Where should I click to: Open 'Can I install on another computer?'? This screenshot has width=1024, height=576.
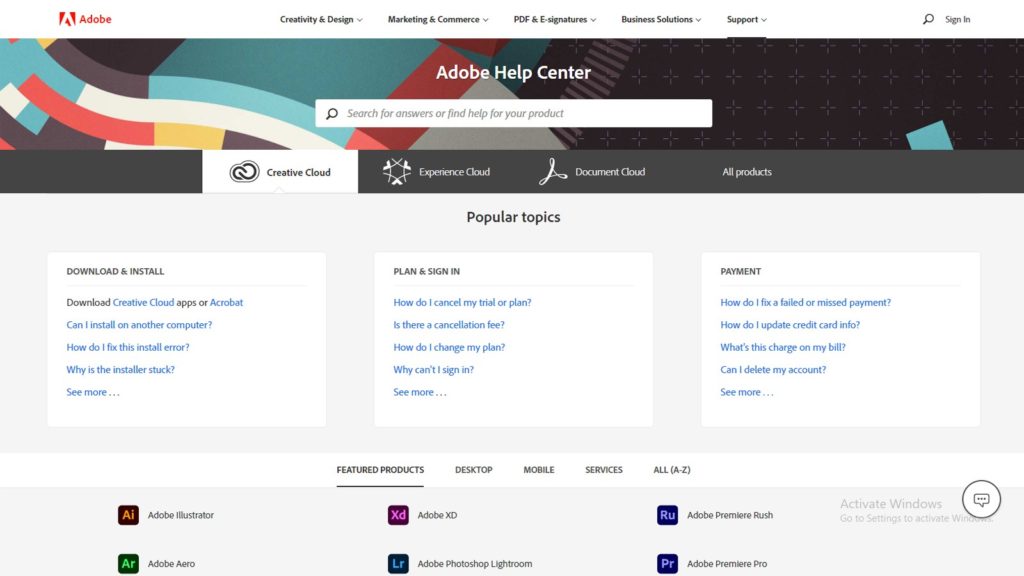pos(139,325)
